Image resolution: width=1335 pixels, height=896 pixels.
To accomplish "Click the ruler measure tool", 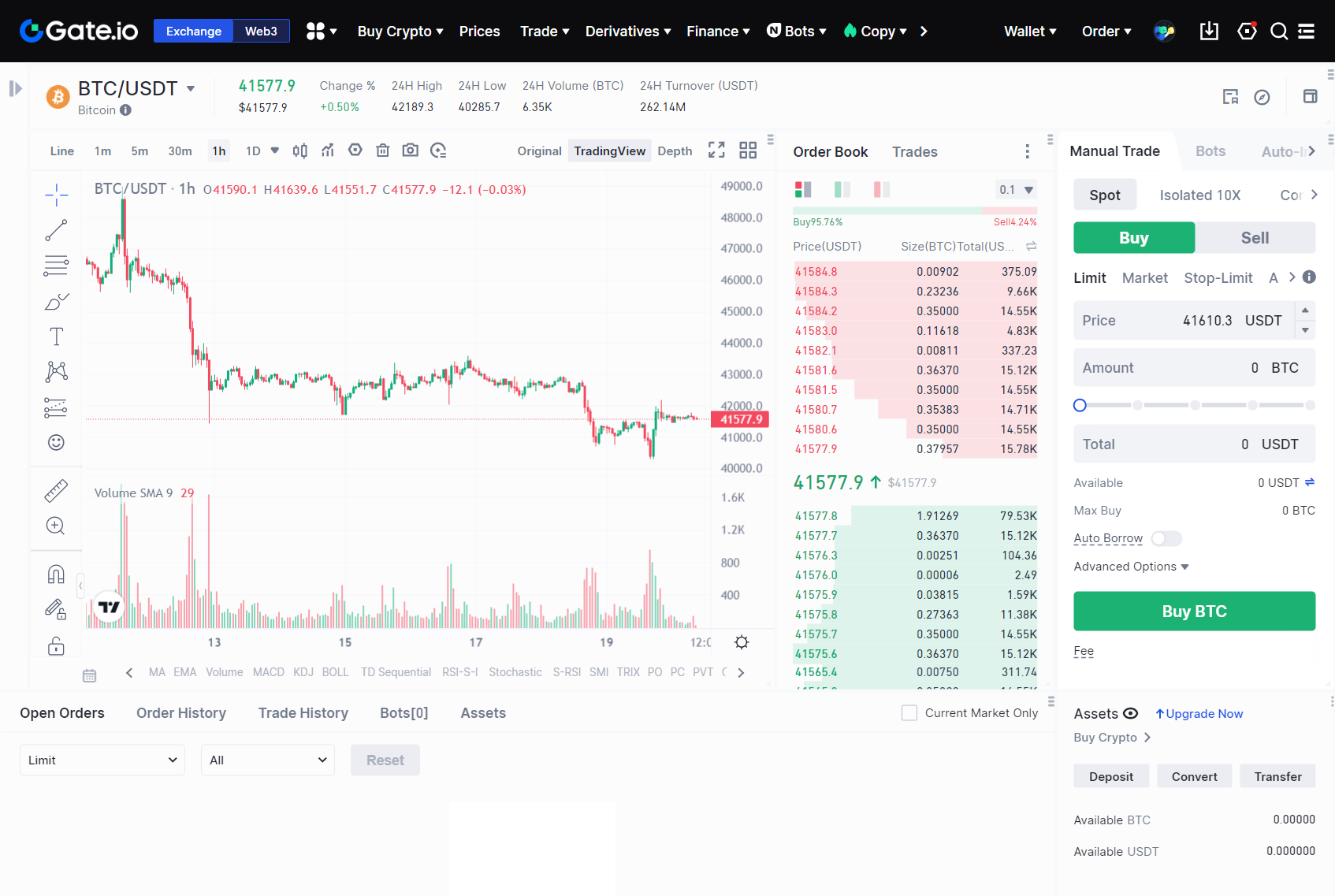I will [x=56, y=491].
